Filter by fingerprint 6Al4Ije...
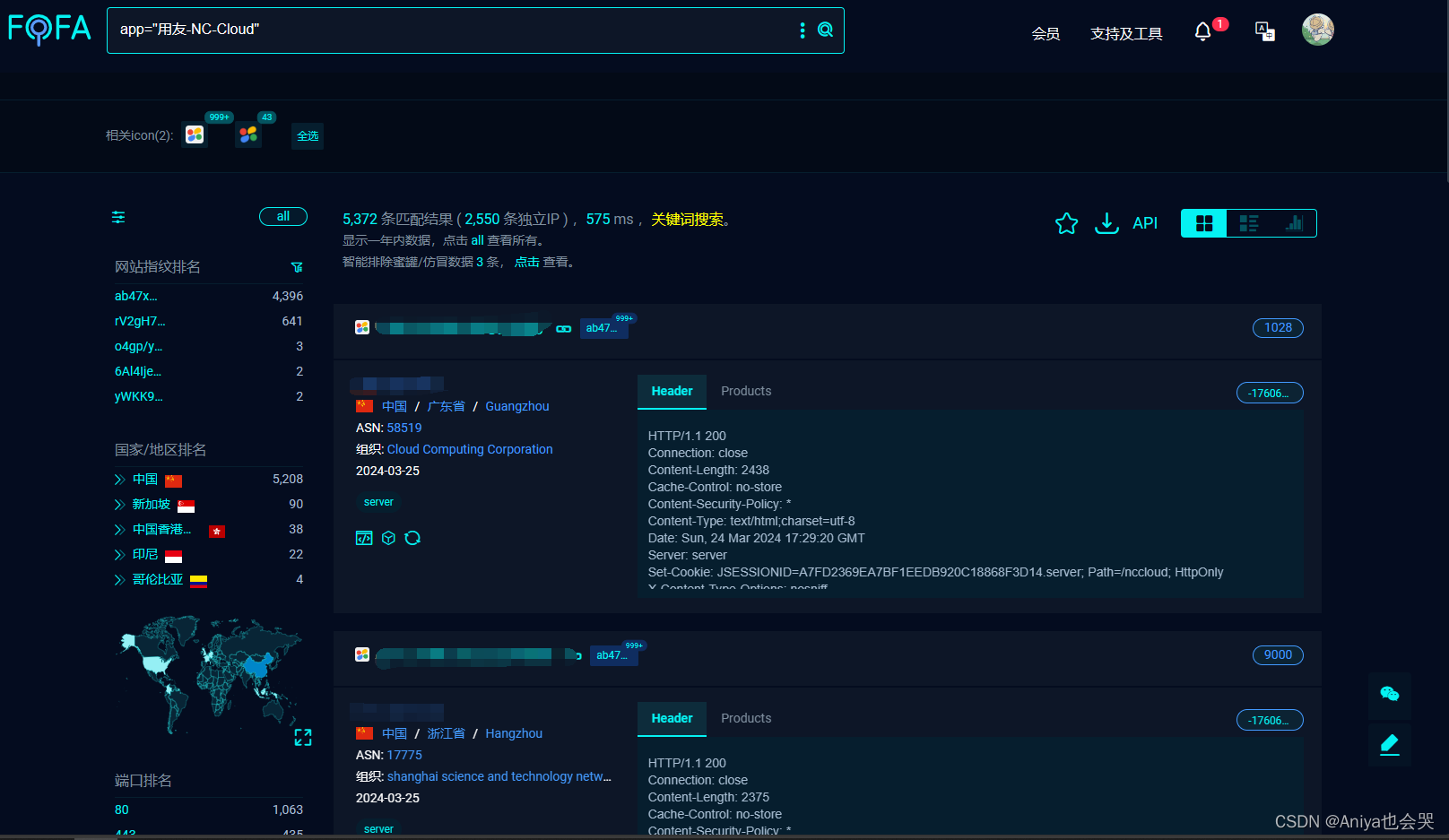The height and width of the screenshot is (840, 1449). [138, 371]
